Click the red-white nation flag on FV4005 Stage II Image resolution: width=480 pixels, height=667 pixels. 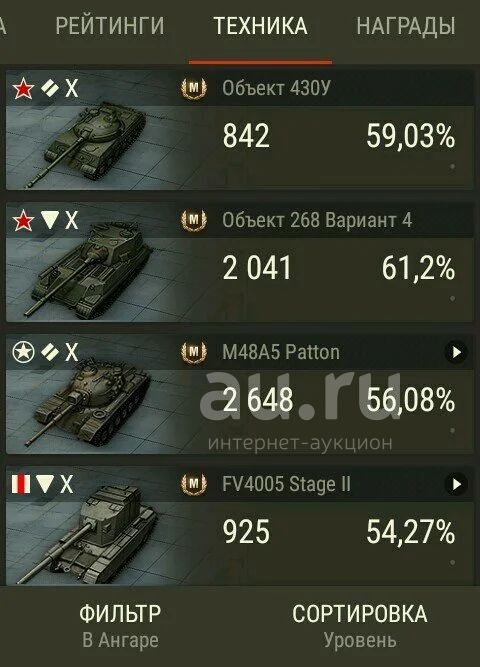20,484
